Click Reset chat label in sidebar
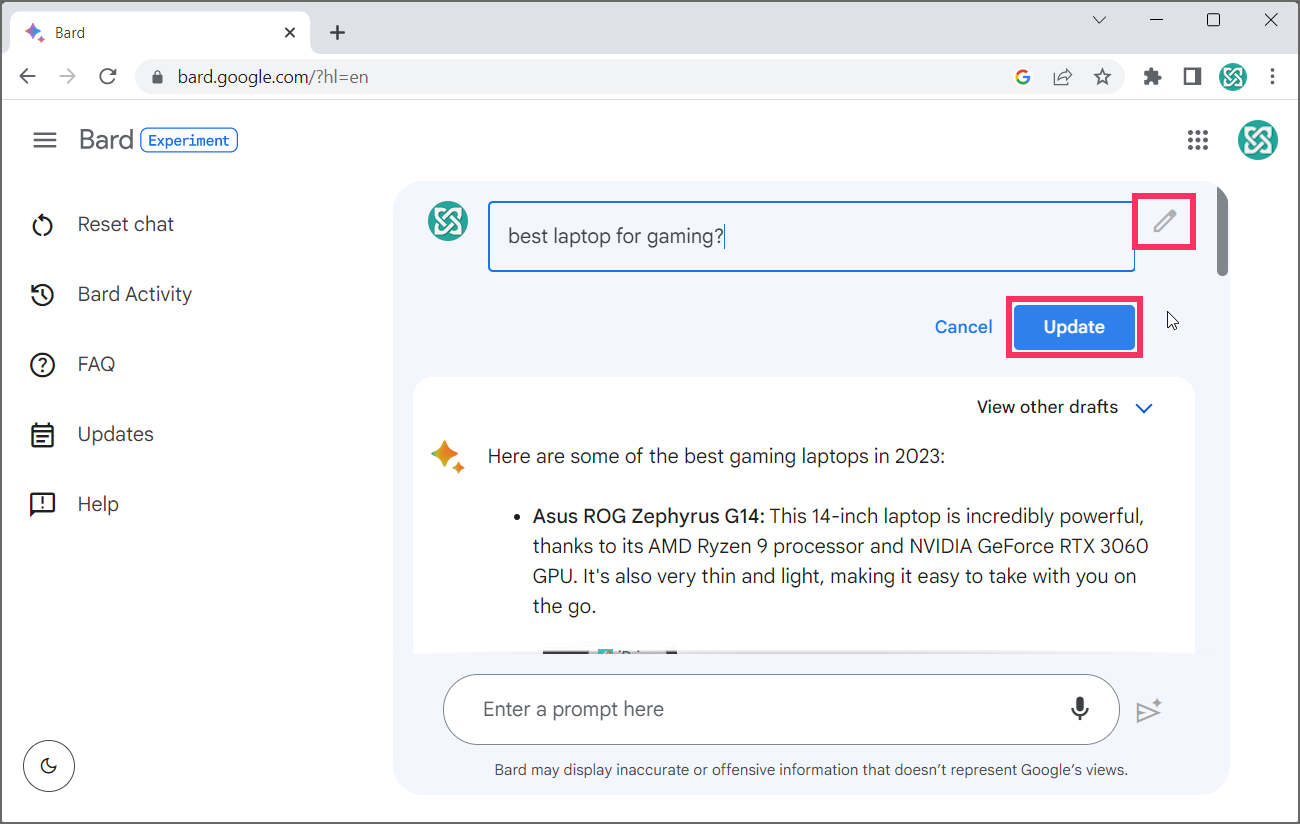Image resolution: width=1300 pixels, height=824 pixels. (126, 224)
